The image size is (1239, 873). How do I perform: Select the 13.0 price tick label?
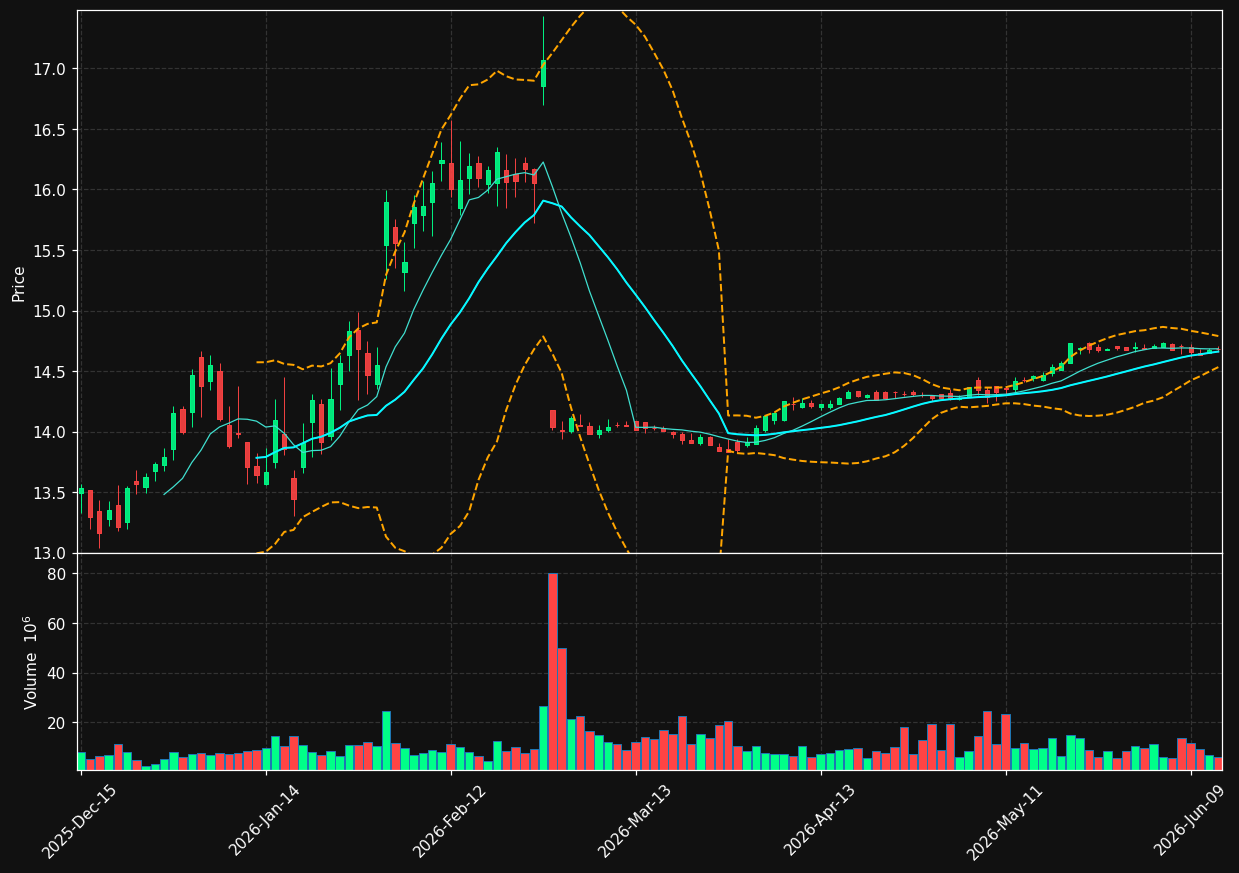(51, 553)
